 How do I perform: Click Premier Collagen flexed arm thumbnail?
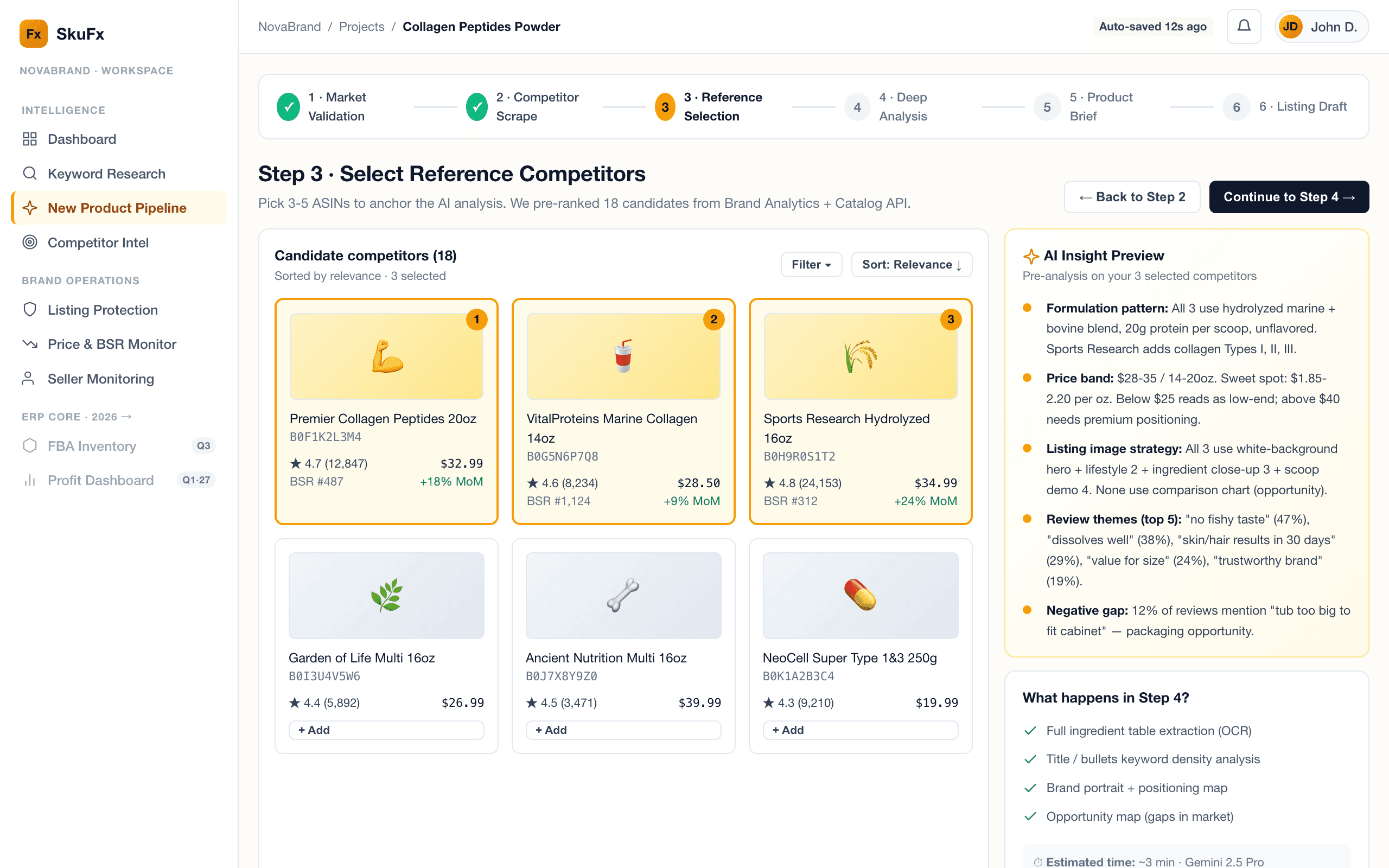coord(386,356)
